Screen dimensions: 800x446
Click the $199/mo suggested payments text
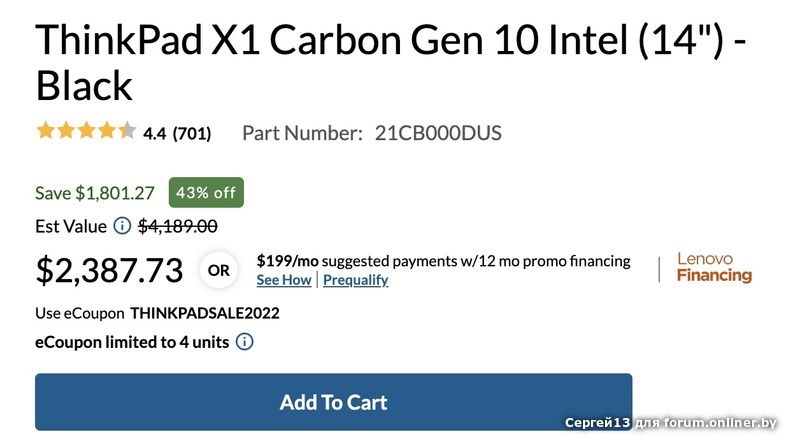coord(443,261)
